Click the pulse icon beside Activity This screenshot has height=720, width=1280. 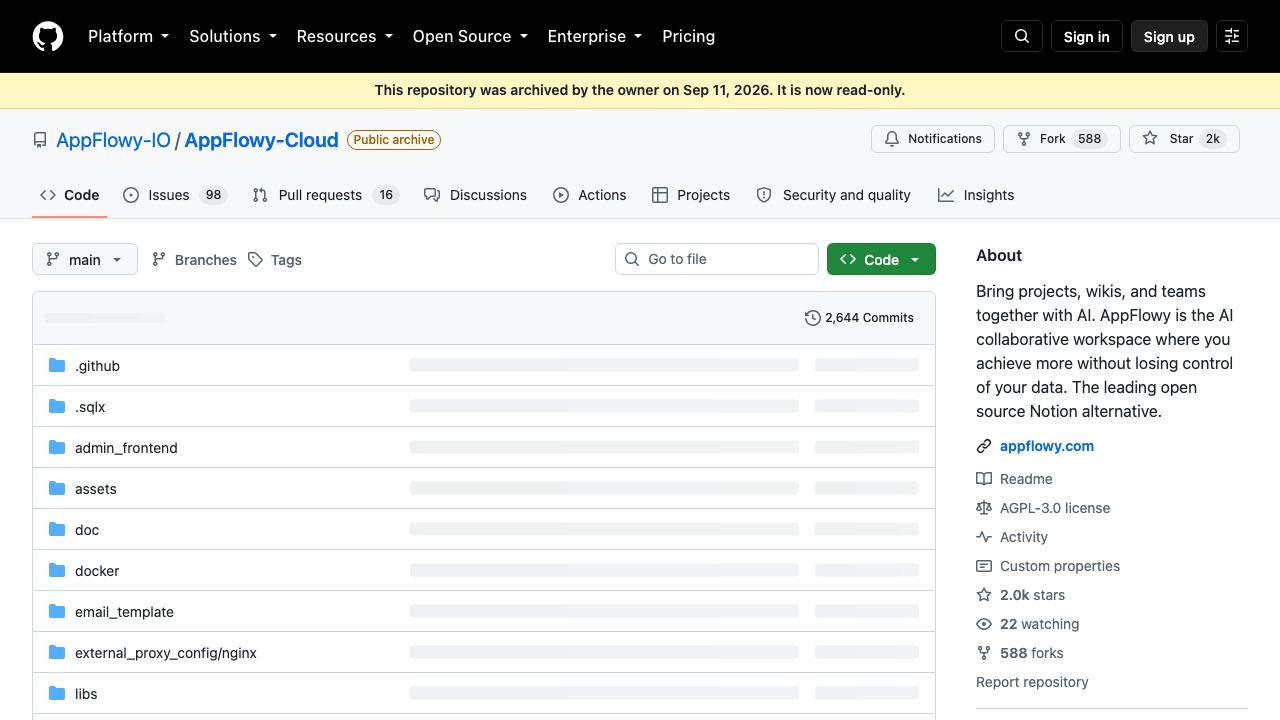pos(984,537)
